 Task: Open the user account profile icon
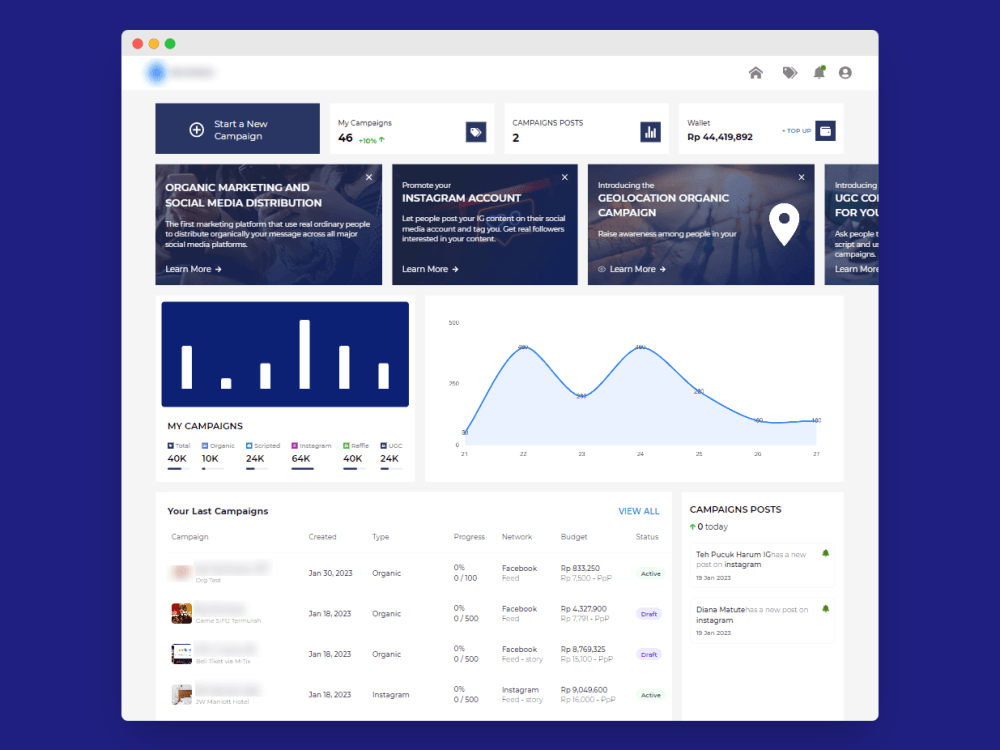[846, 72]
